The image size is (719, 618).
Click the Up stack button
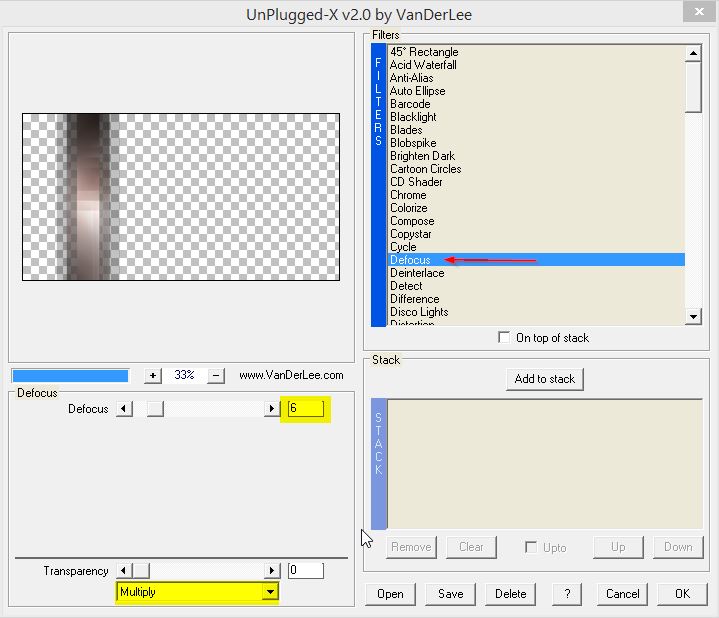[618, 547]
